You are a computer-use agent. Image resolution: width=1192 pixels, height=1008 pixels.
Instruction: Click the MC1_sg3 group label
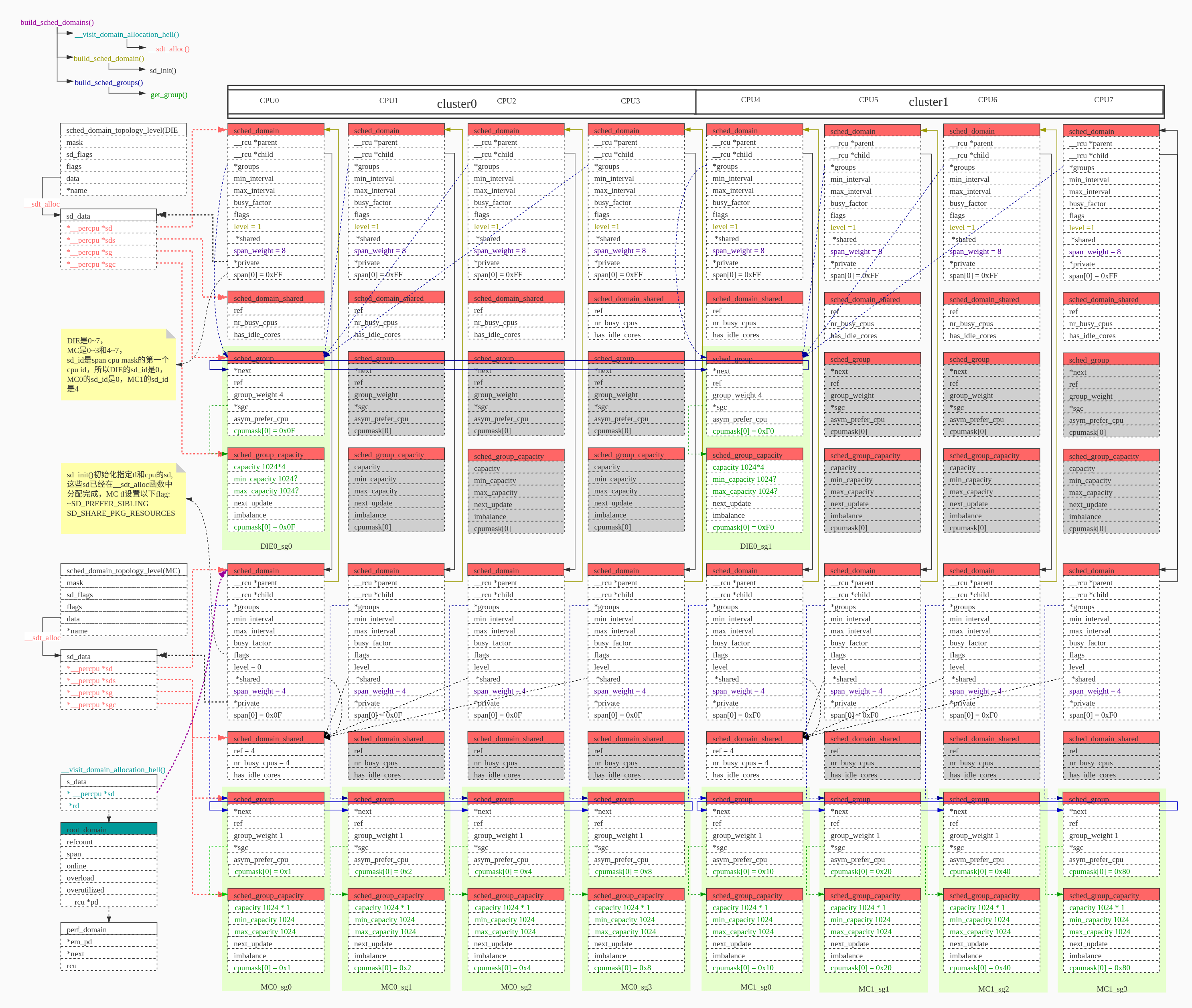pyautogui.click(x=1111, y=989)
